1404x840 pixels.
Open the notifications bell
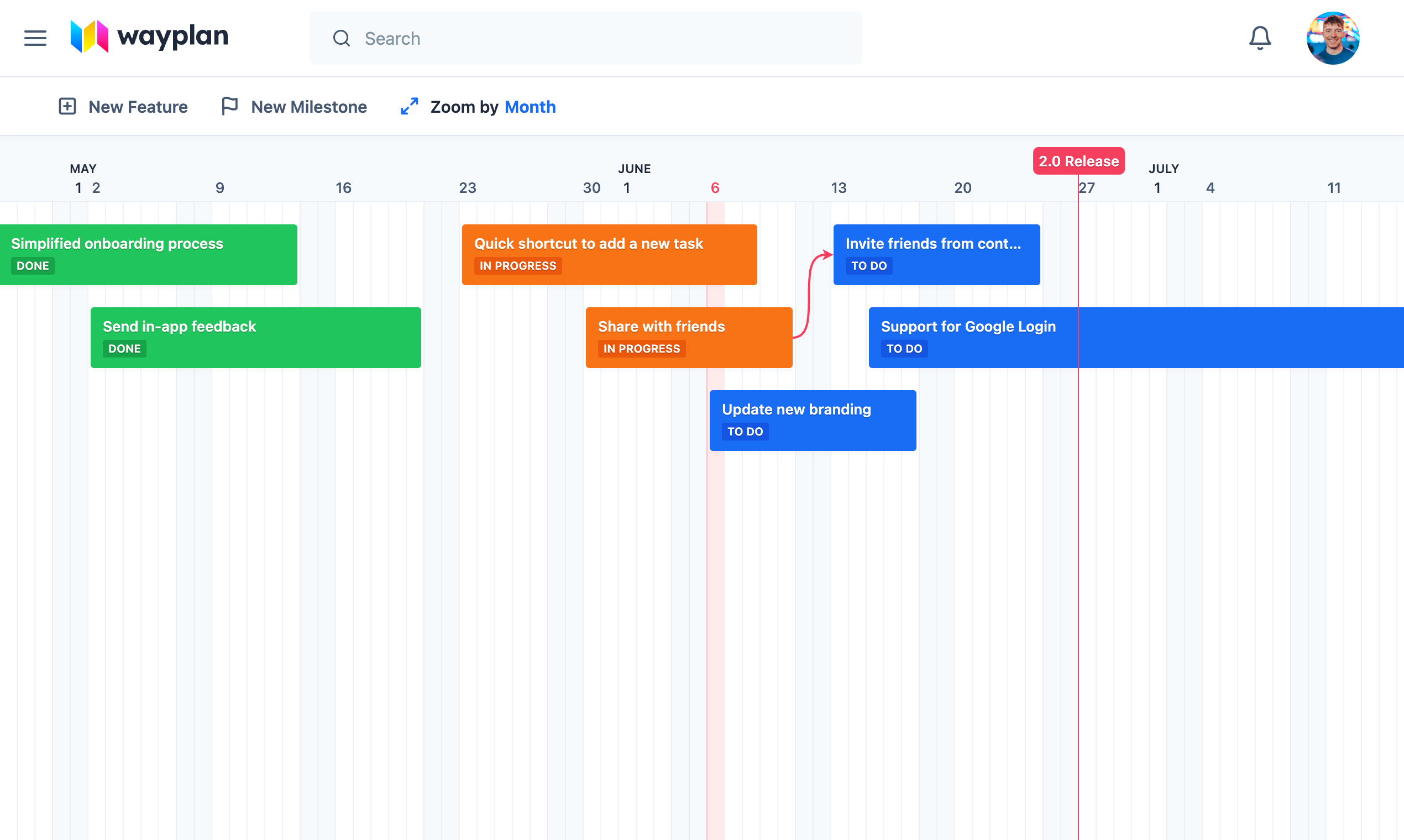tap(1260, 38)
